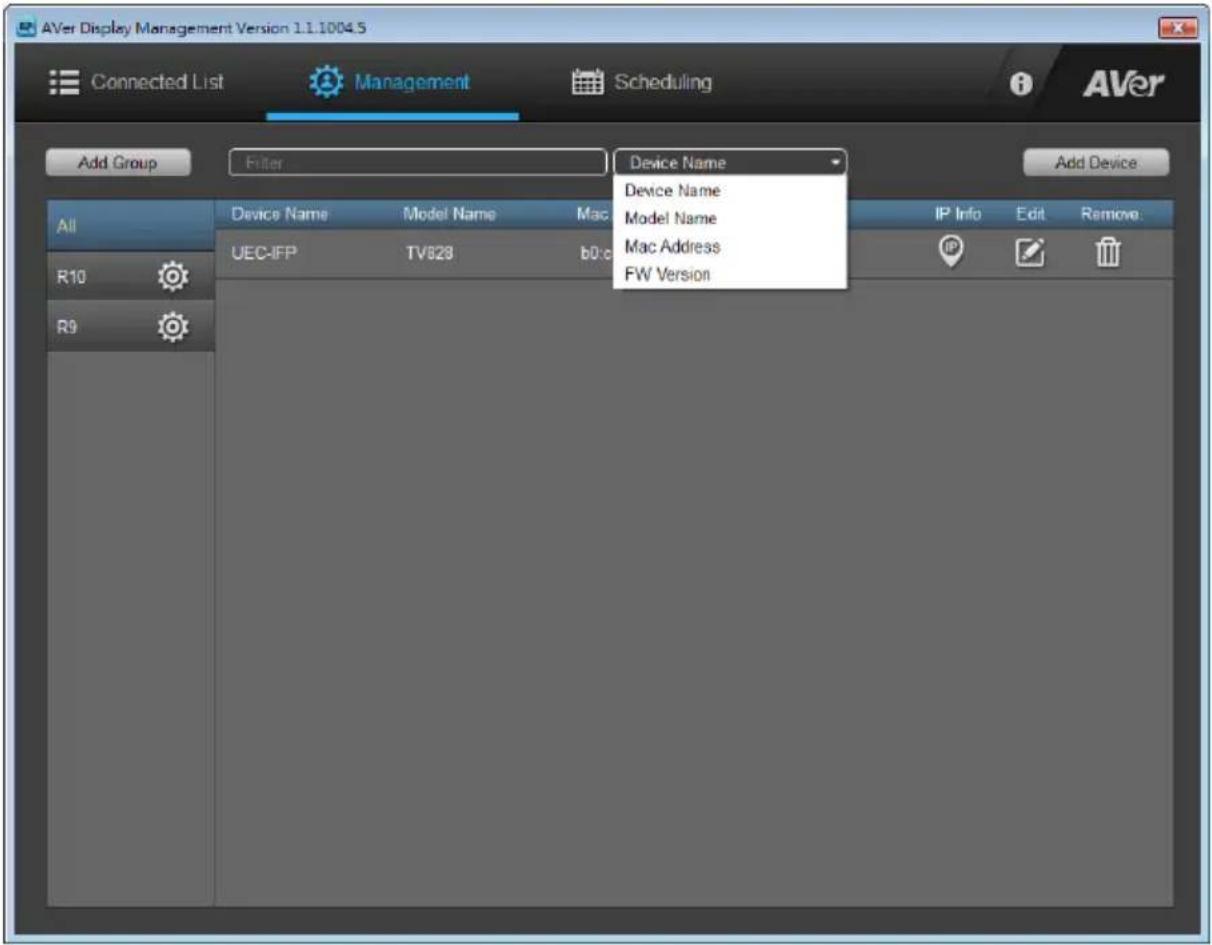This screenshot has height=945, width=1212.
Task: Choose Device Name from the filter dropdown list
Action: coord(730,191)
